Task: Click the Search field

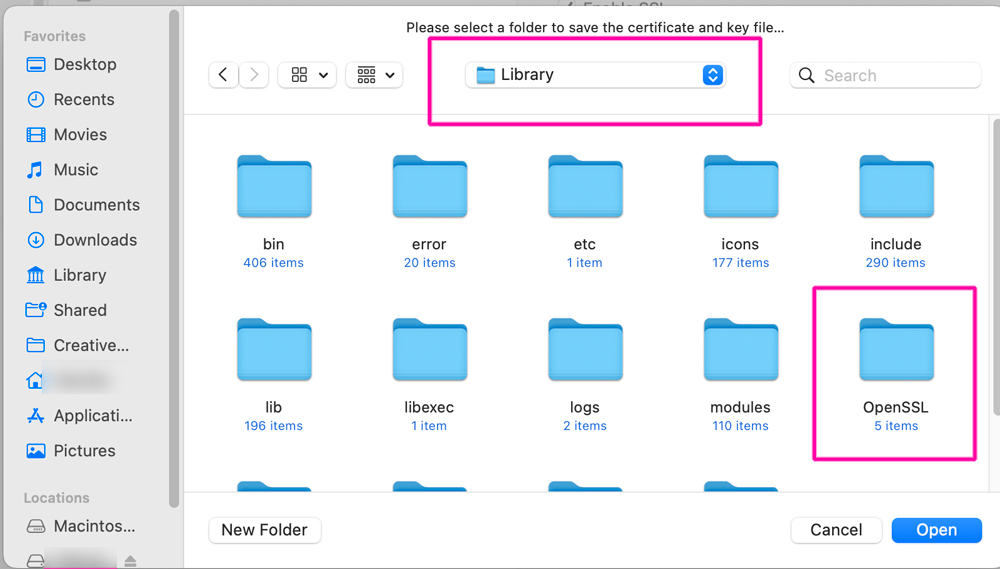Action: tap(895, 75)
